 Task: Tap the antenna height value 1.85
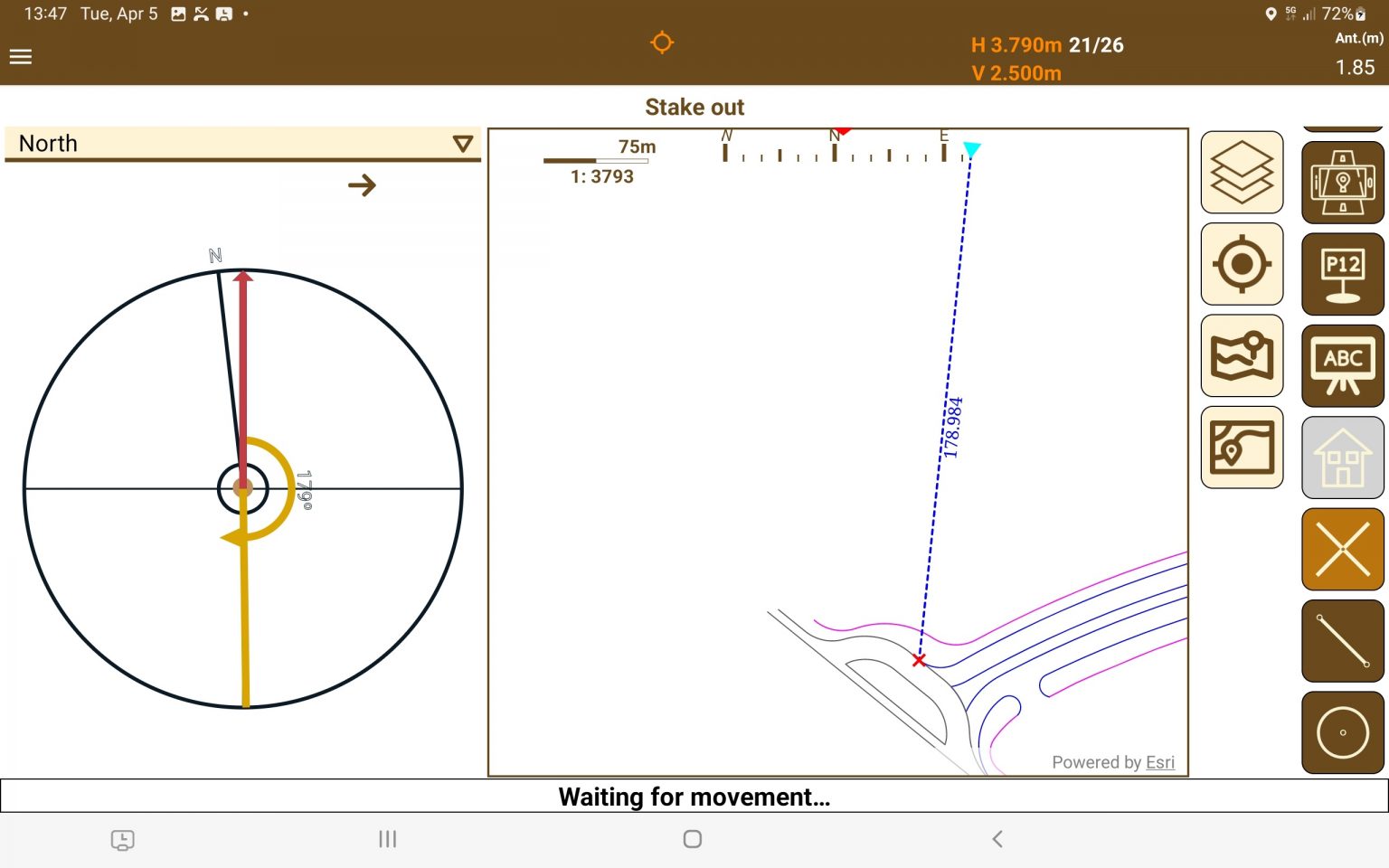(x=1355, y=68)
